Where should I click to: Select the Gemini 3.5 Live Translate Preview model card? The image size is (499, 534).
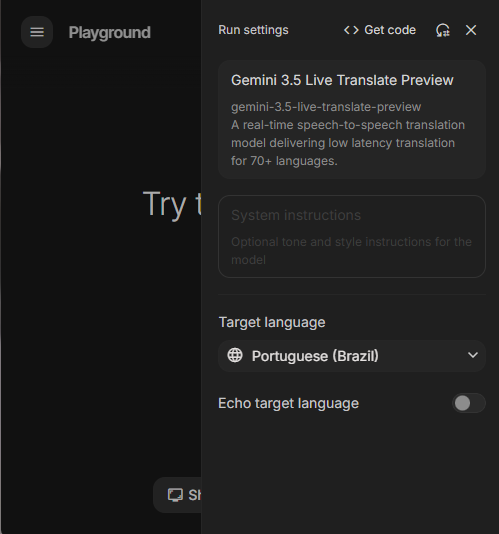pyautogui.click(x=352, y=120)
